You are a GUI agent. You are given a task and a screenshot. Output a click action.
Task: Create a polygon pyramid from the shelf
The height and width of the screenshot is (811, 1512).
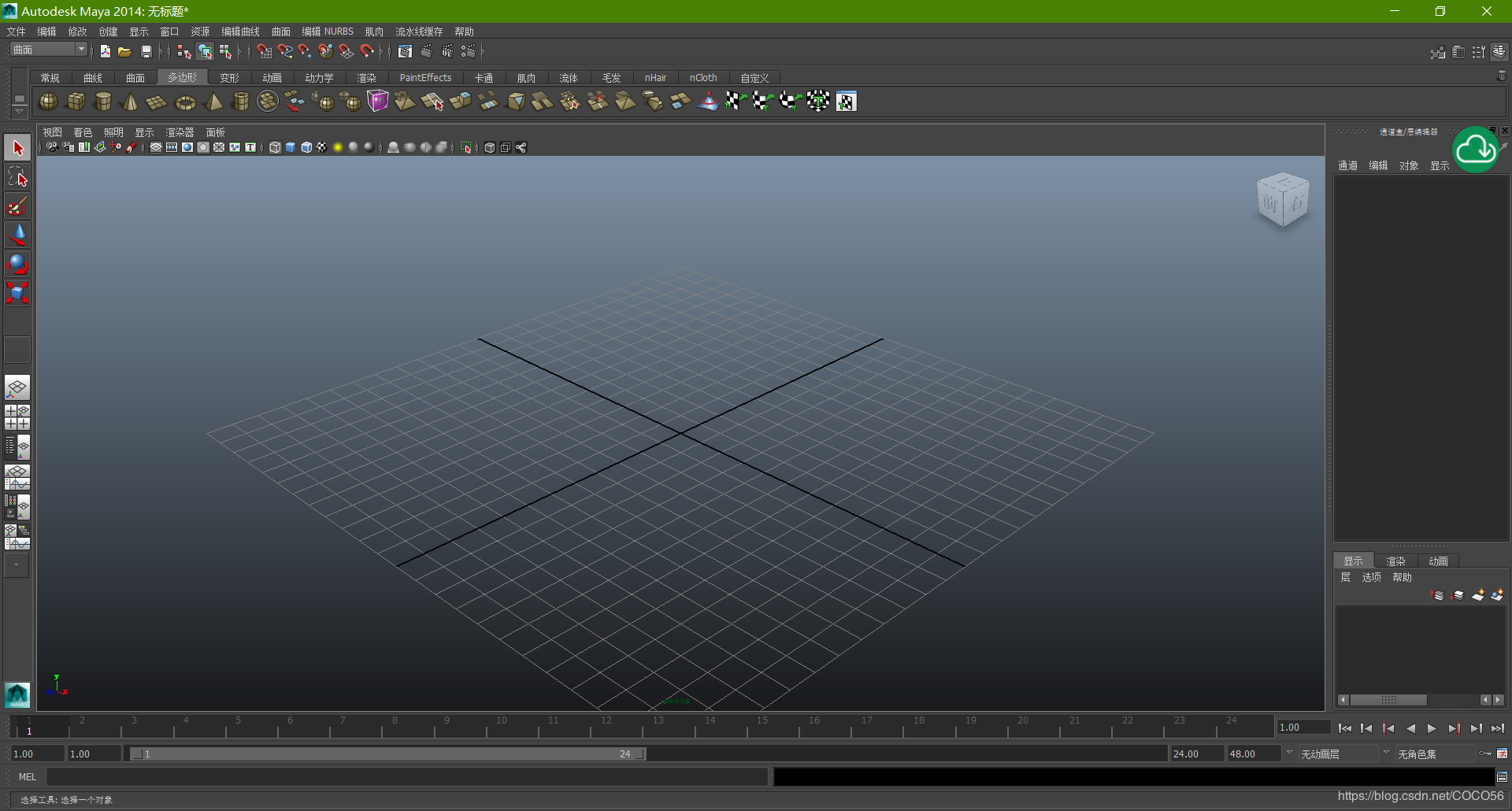(213, 102)
